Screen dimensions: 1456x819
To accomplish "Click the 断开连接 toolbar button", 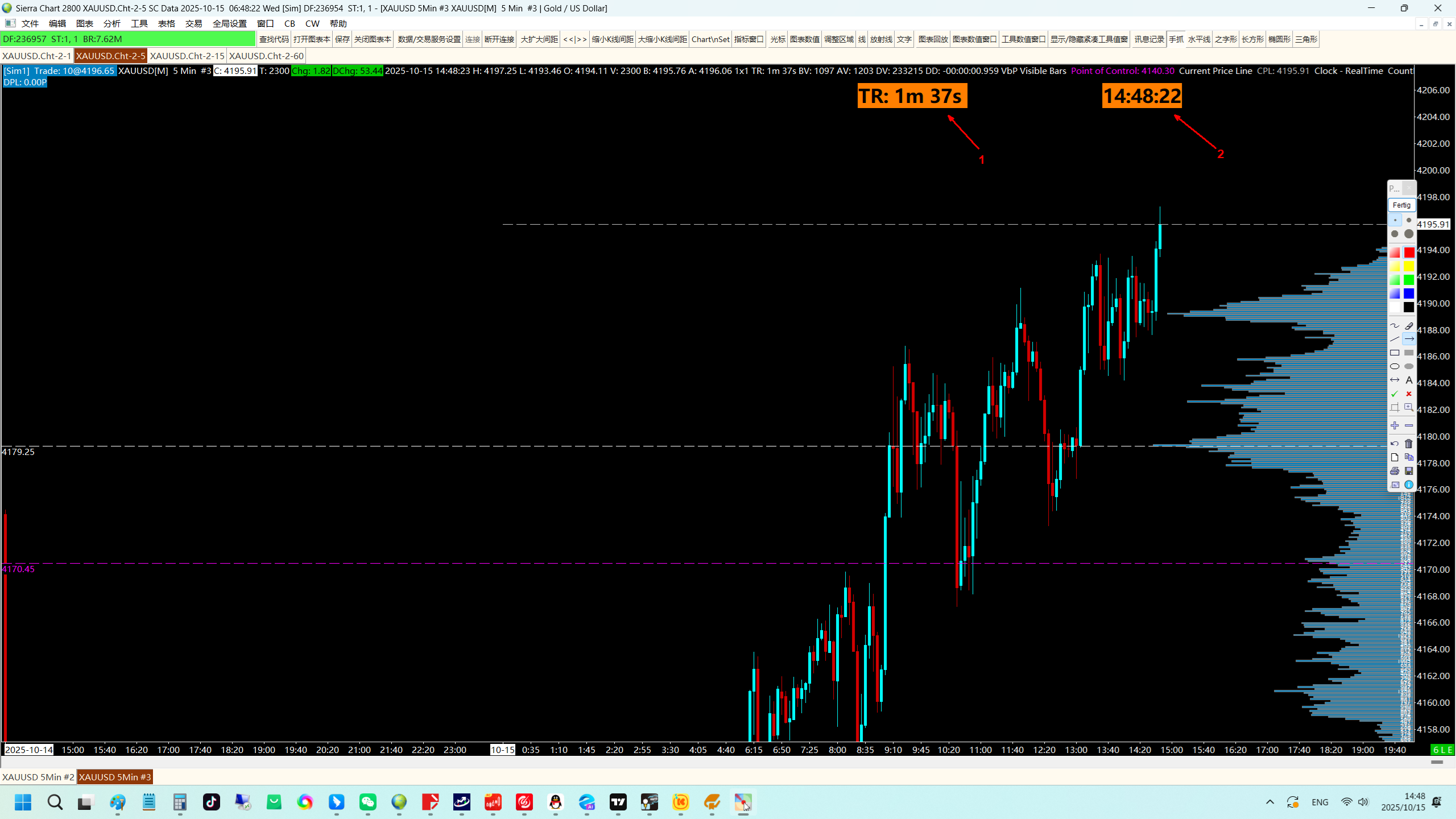I will (499, 39).
